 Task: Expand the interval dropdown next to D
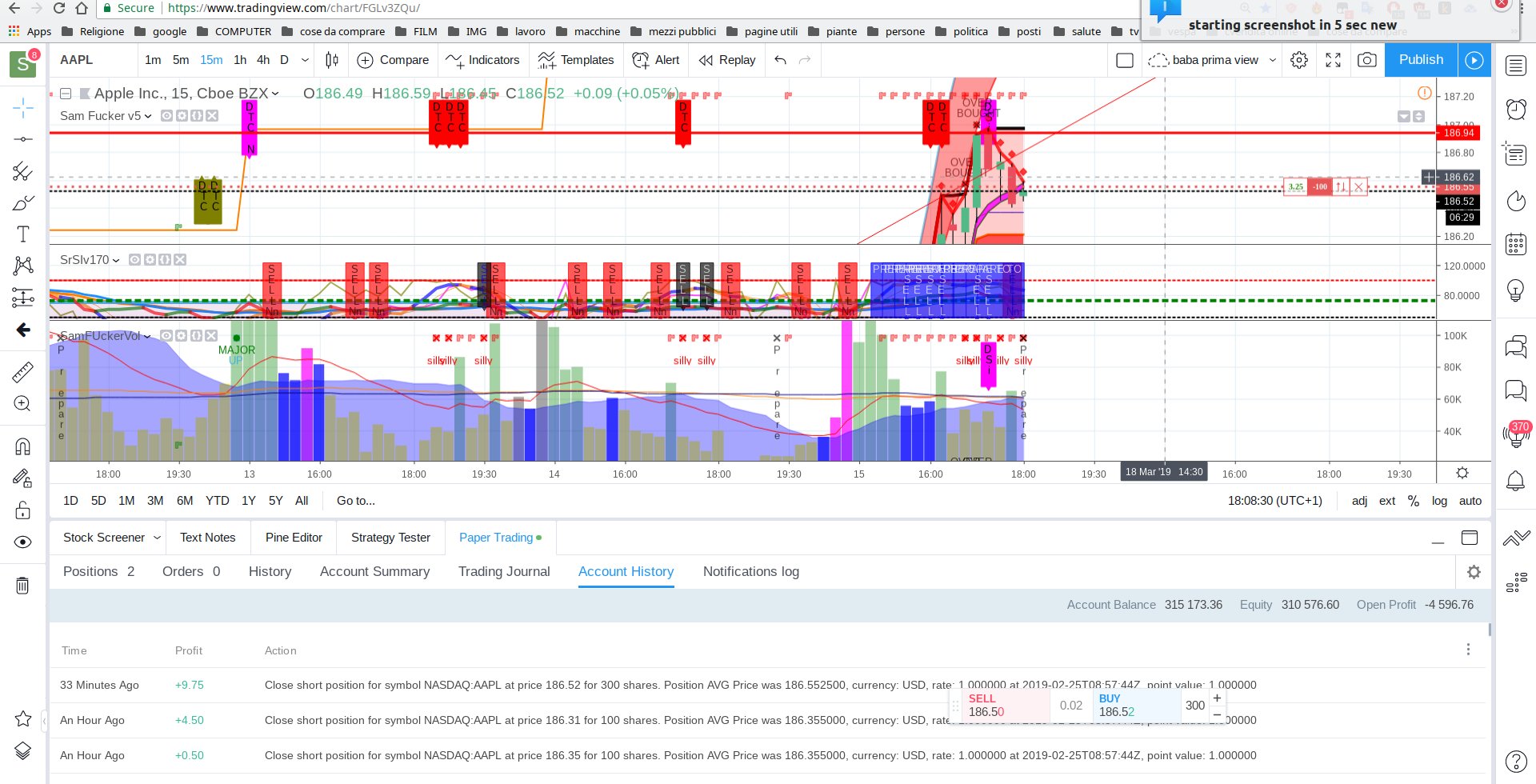pyautogui.click(x=305, y=60)
